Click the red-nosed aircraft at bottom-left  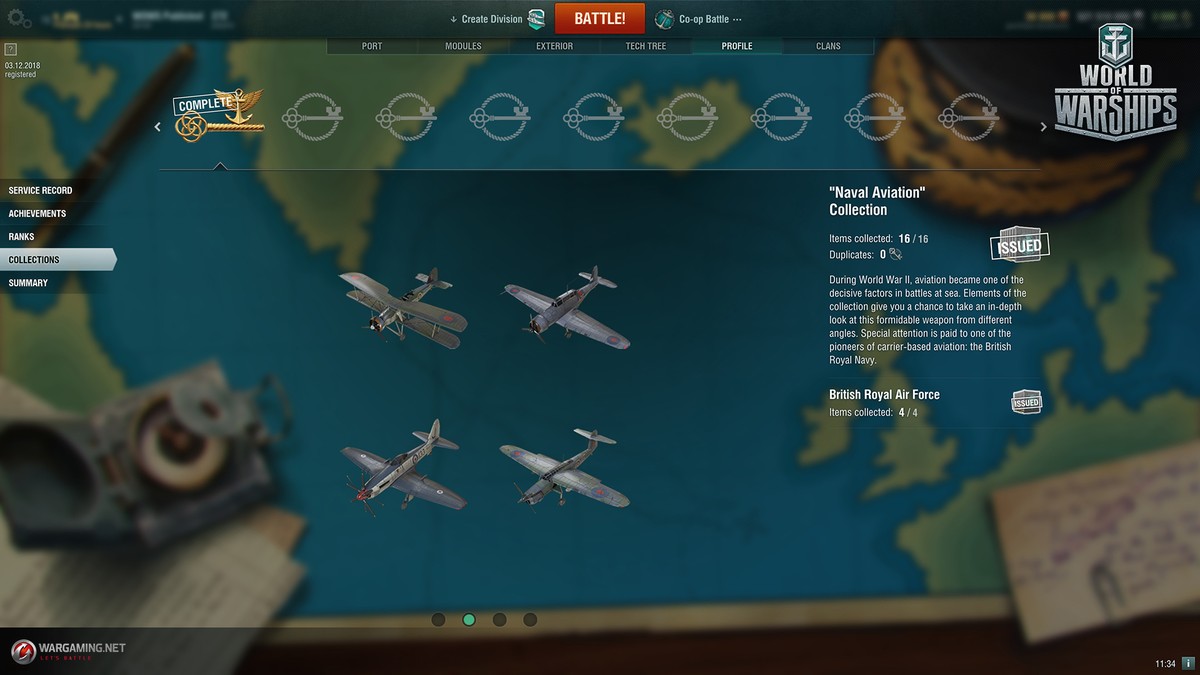(x=402, y=465)
